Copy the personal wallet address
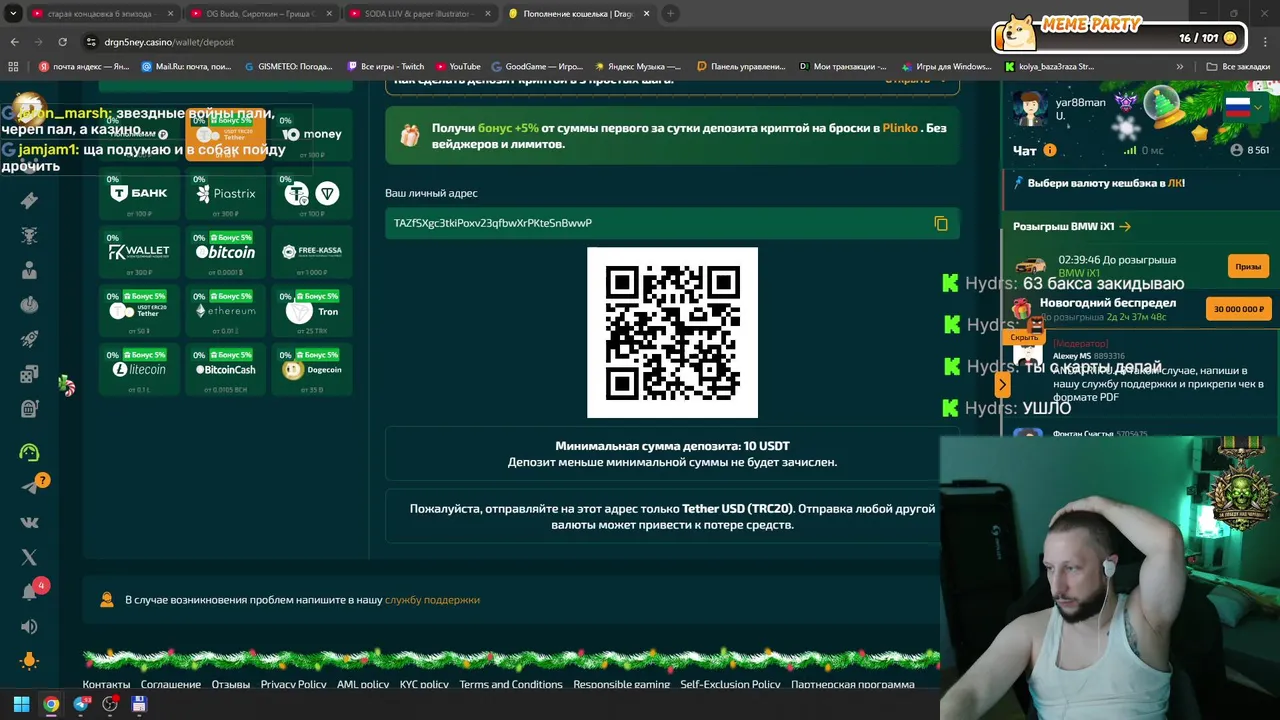This screenshot has height=720, width=1280. 941,223
